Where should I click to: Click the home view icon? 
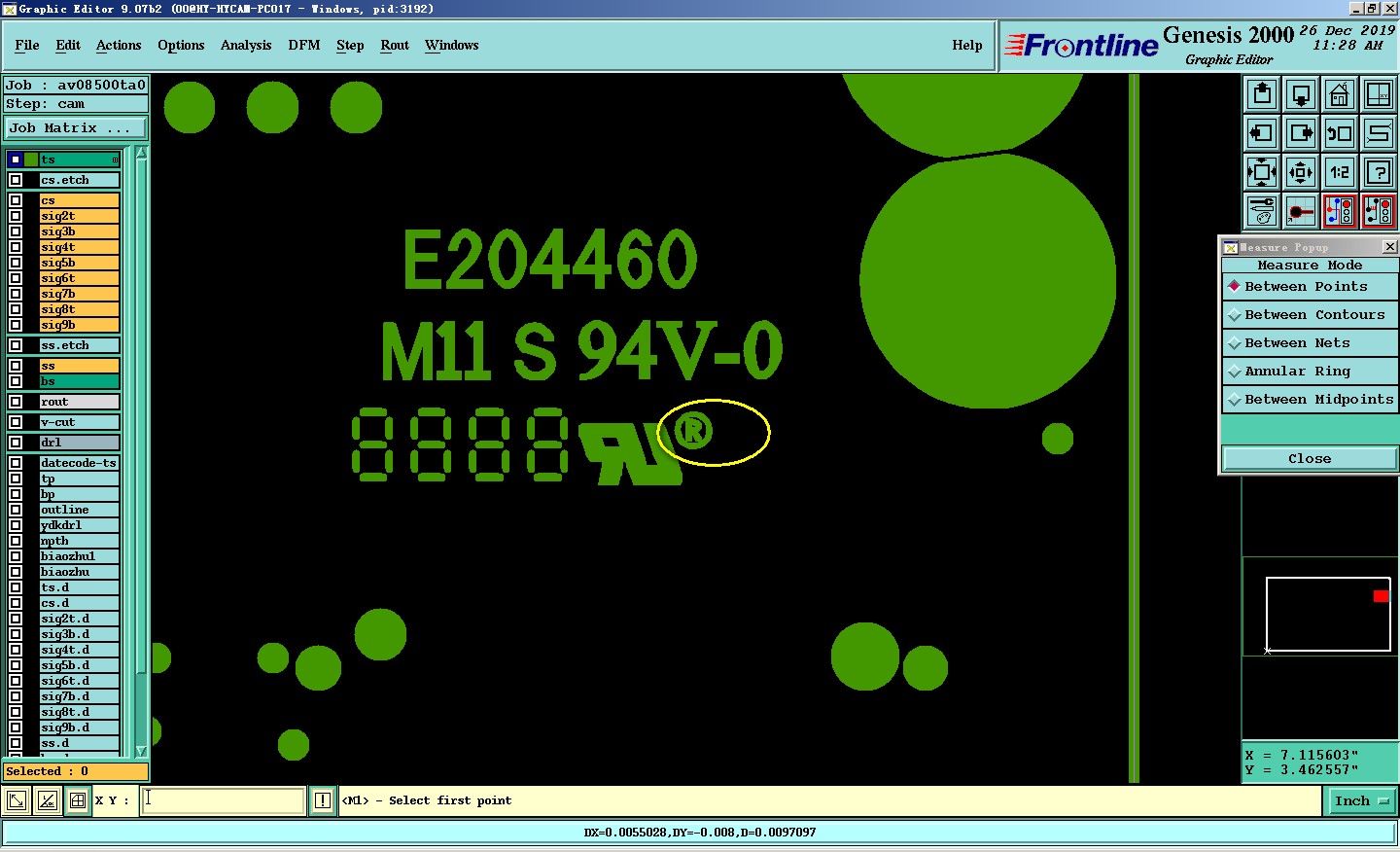pos(1340,94)
